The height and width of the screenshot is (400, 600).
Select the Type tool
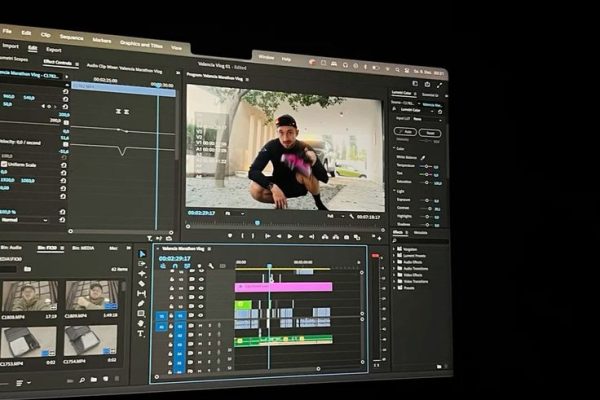(140, 334)
